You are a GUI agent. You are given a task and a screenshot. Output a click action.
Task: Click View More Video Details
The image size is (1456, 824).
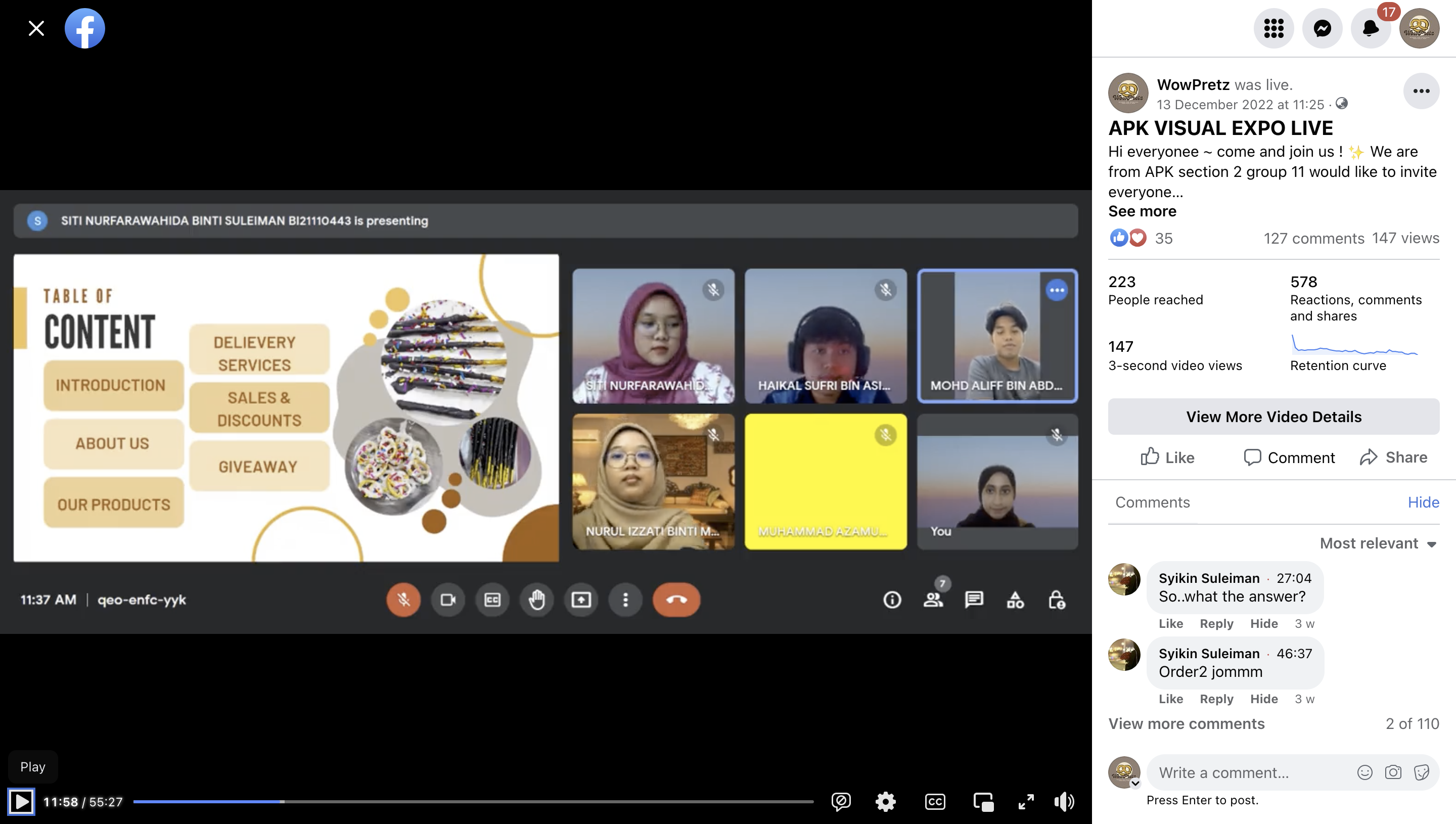[x=1273, y=417]
